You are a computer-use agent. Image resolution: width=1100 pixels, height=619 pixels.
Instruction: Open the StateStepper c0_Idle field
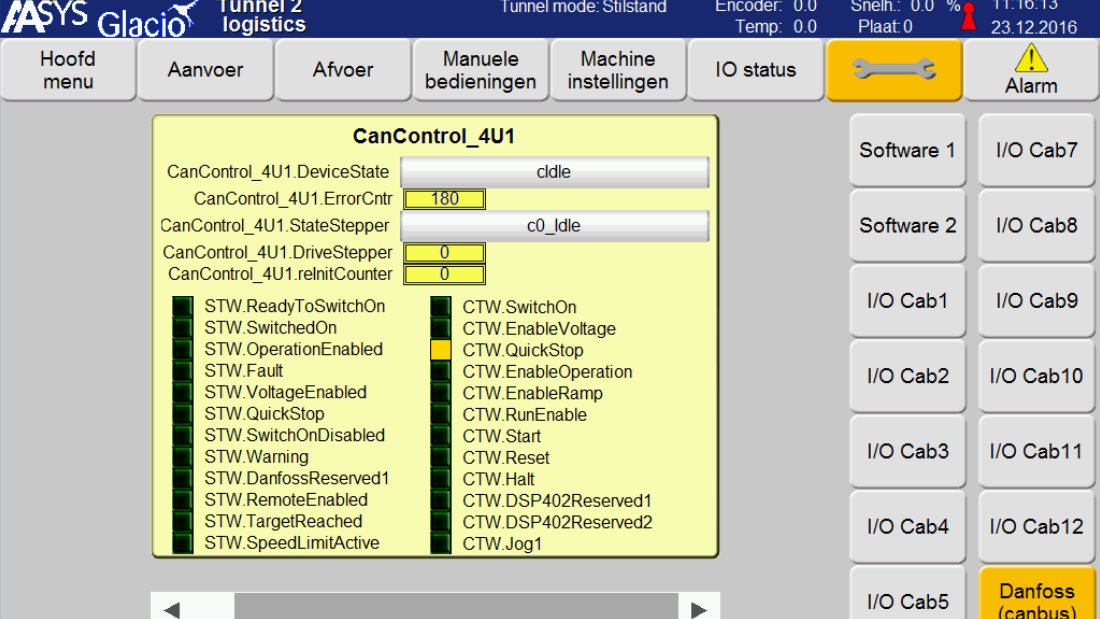pos(554,226)
